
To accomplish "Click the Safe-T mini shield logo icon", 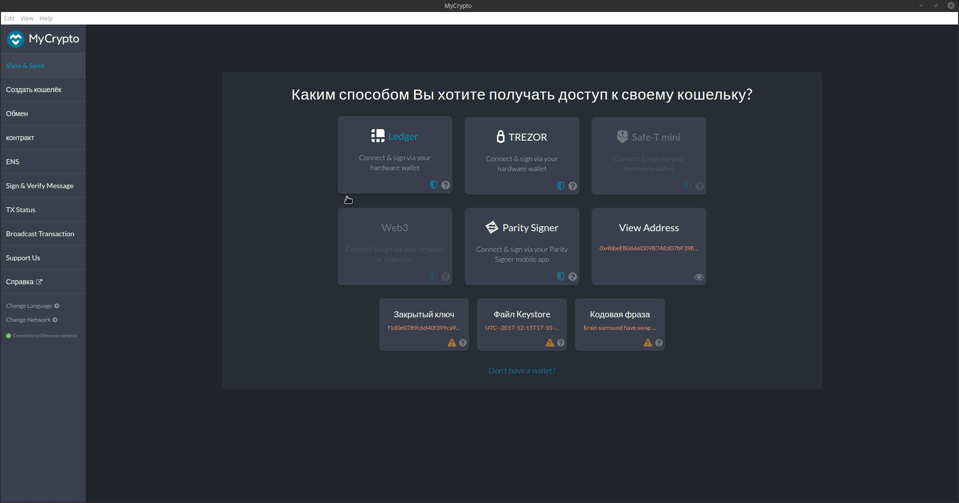I will [x=623, y=136].
